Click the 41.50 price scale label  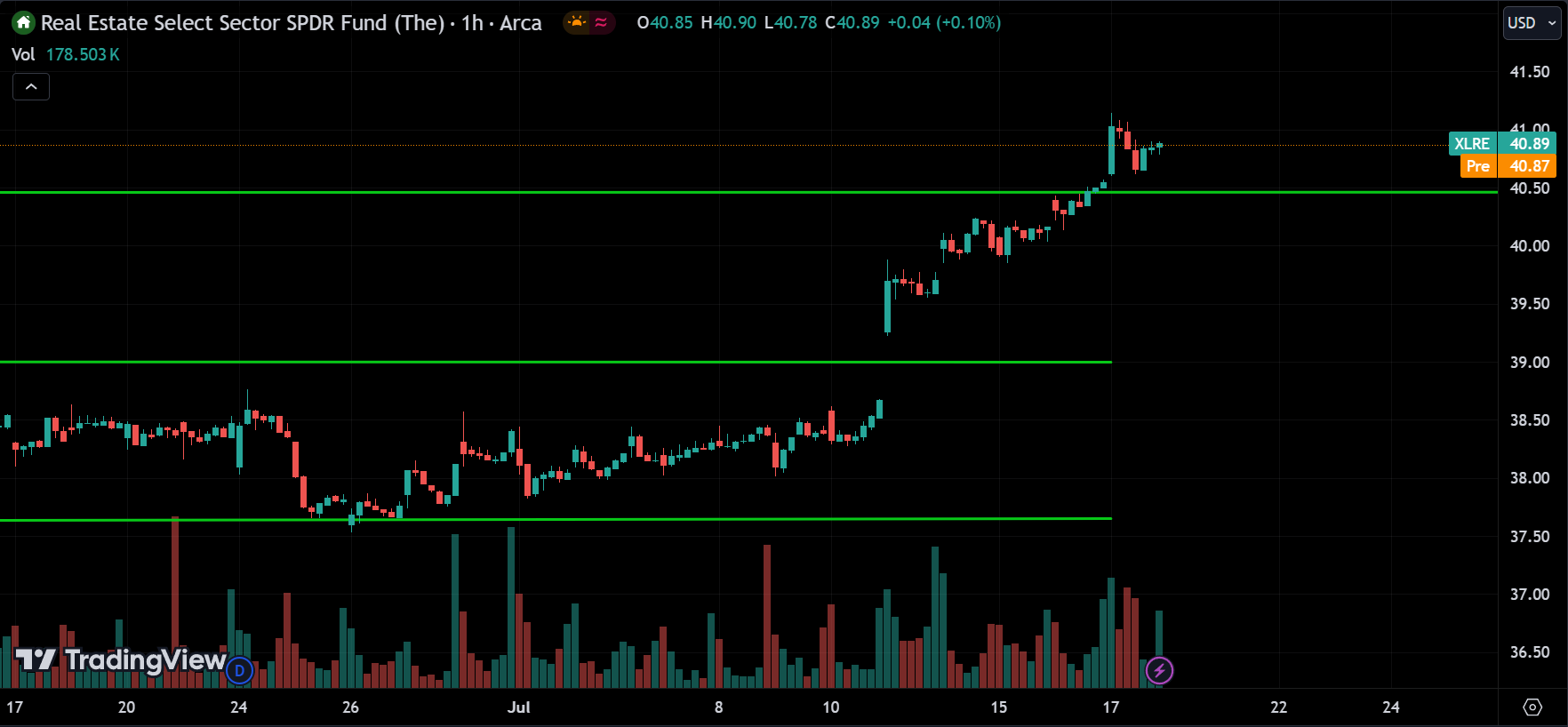(1529, 72)
